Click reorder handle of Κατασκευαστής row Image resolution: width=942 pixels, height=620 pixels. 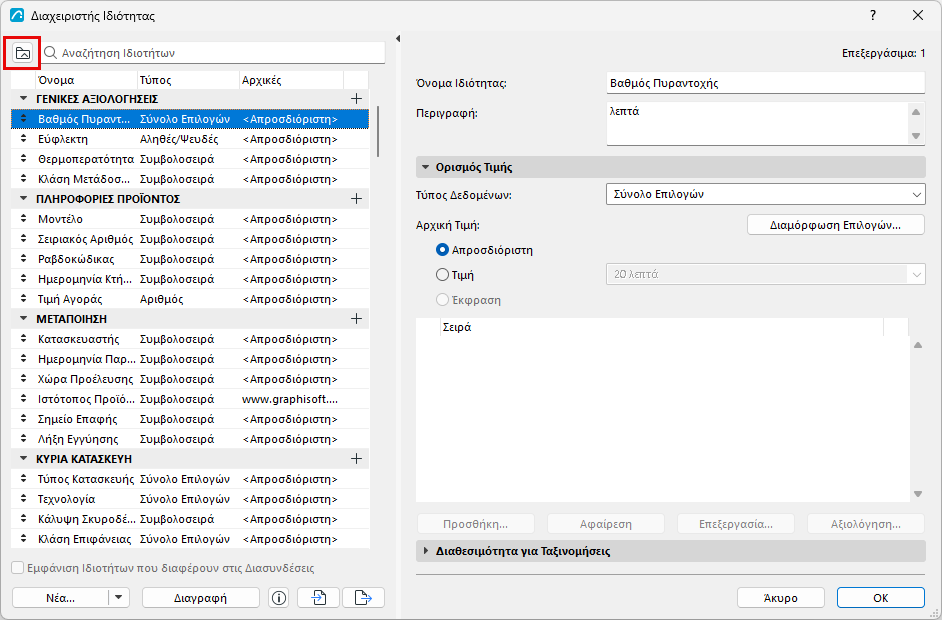[23, 339]
